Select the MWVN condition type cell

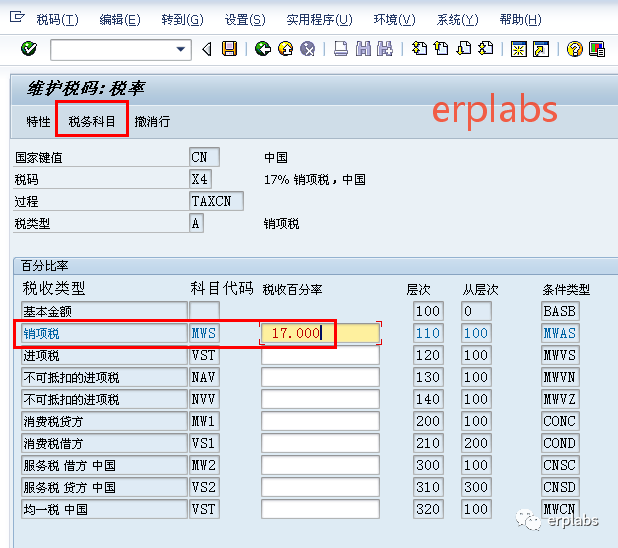[x=560, y=377]
